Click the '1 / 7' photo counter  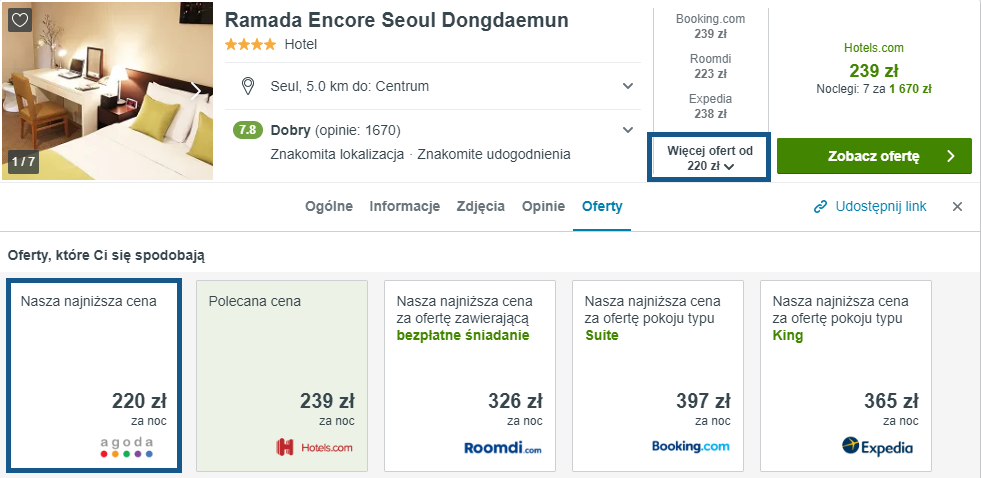(23, 161)
